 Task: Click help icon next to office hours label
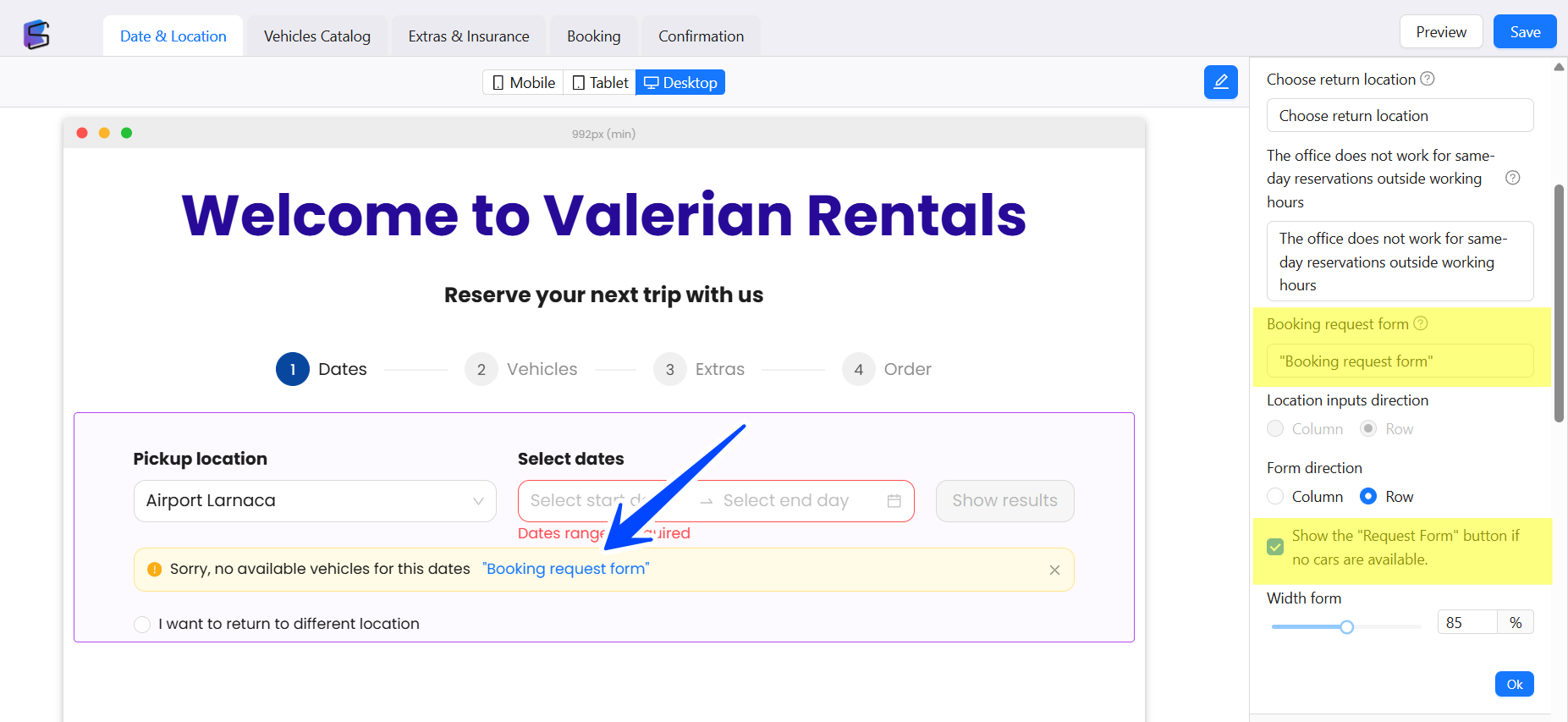point(1513,178)
